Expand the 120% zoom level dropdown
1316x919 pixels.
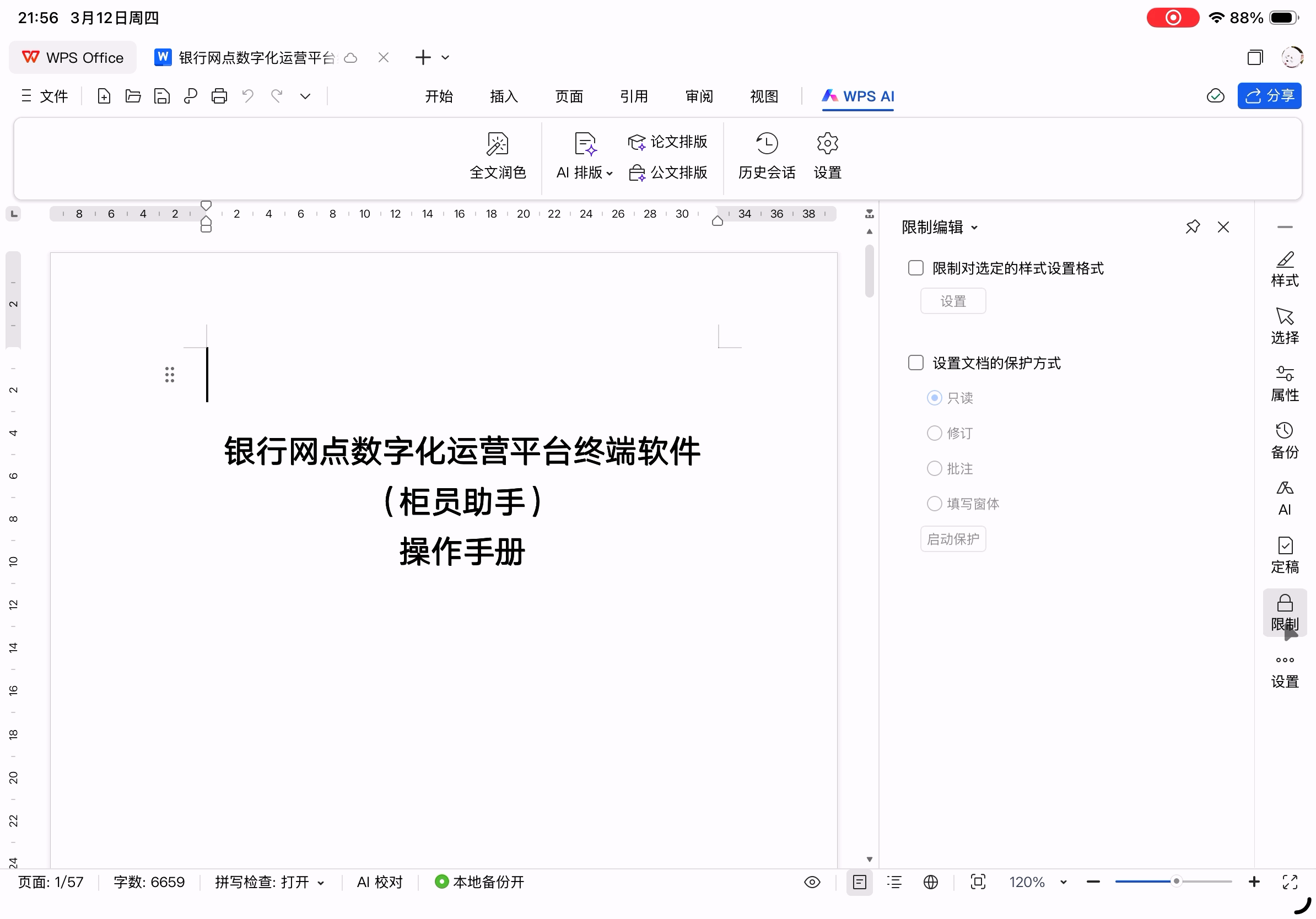[x=1062, y=882]
